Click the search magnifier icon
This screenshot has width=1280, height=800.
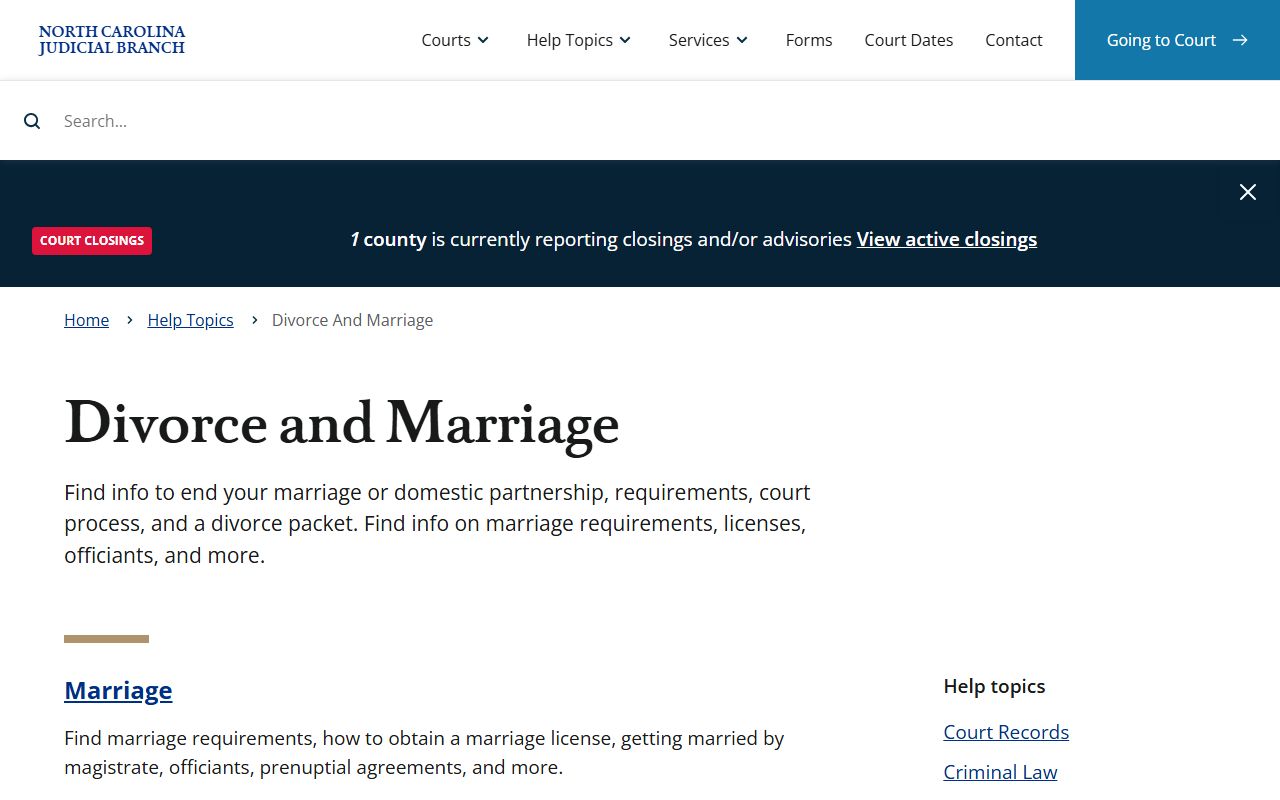pos(32,121)
